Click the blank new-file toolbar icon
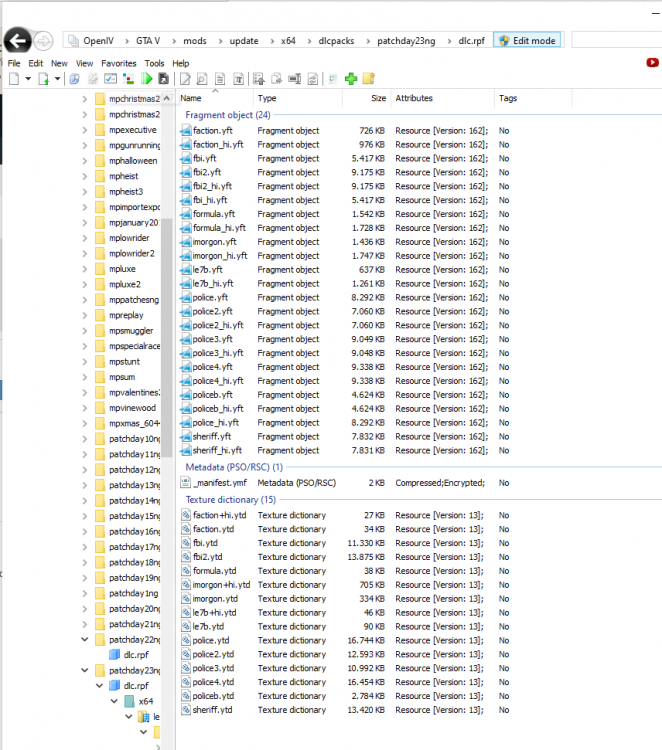This screenshot has height=750, width=662. (x=14, y=79)
